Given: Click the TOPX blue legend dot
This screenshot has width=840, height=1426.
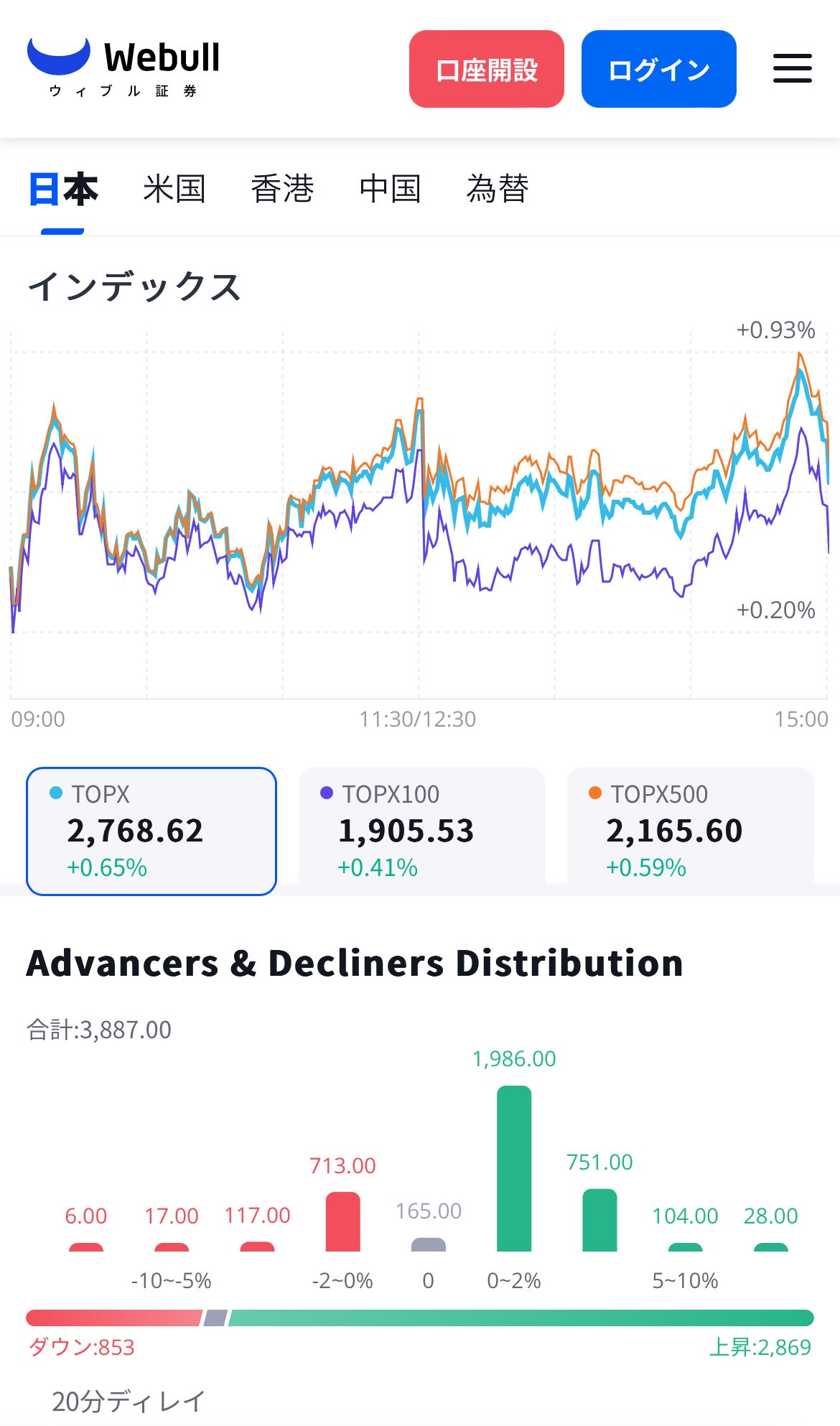Looking at the screenshot, I should [55, 793].
